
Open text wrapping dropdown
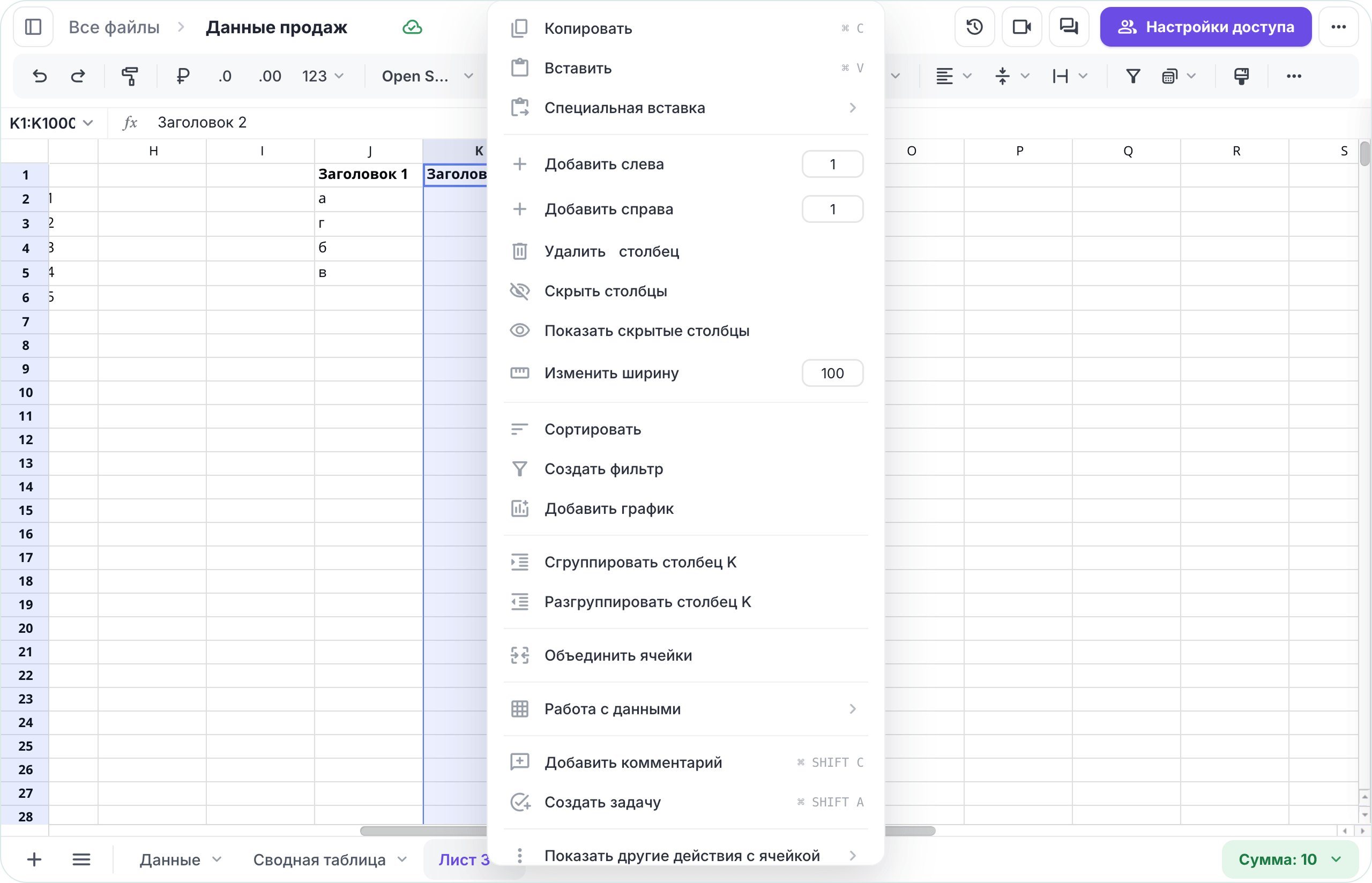(x=1070, y=76)
